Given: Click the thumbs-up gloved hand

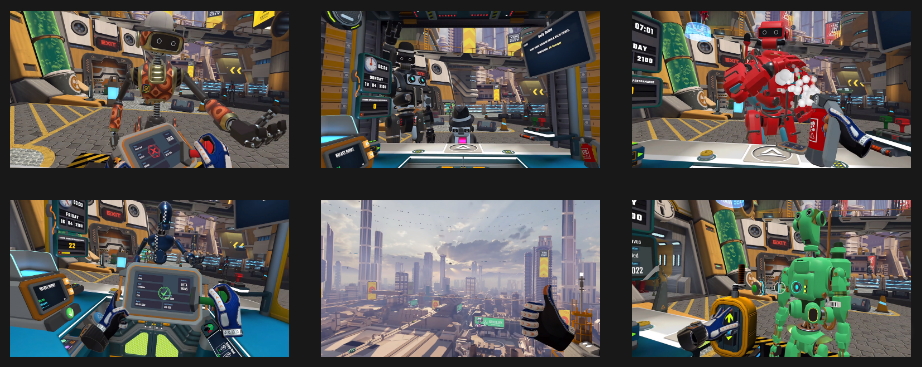Looking at the screenshot, I should (546, 318).
